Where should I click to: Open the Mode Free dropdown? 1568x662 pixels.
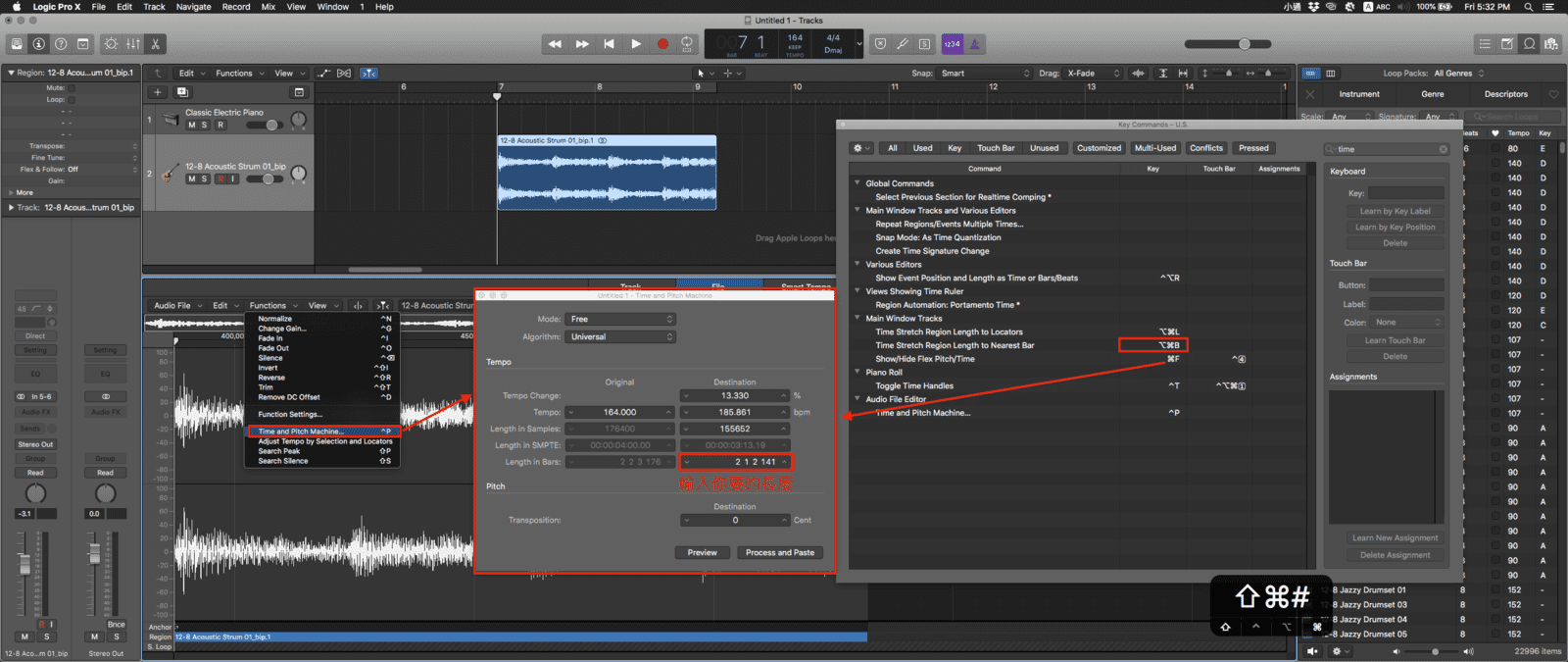(620, 319)
